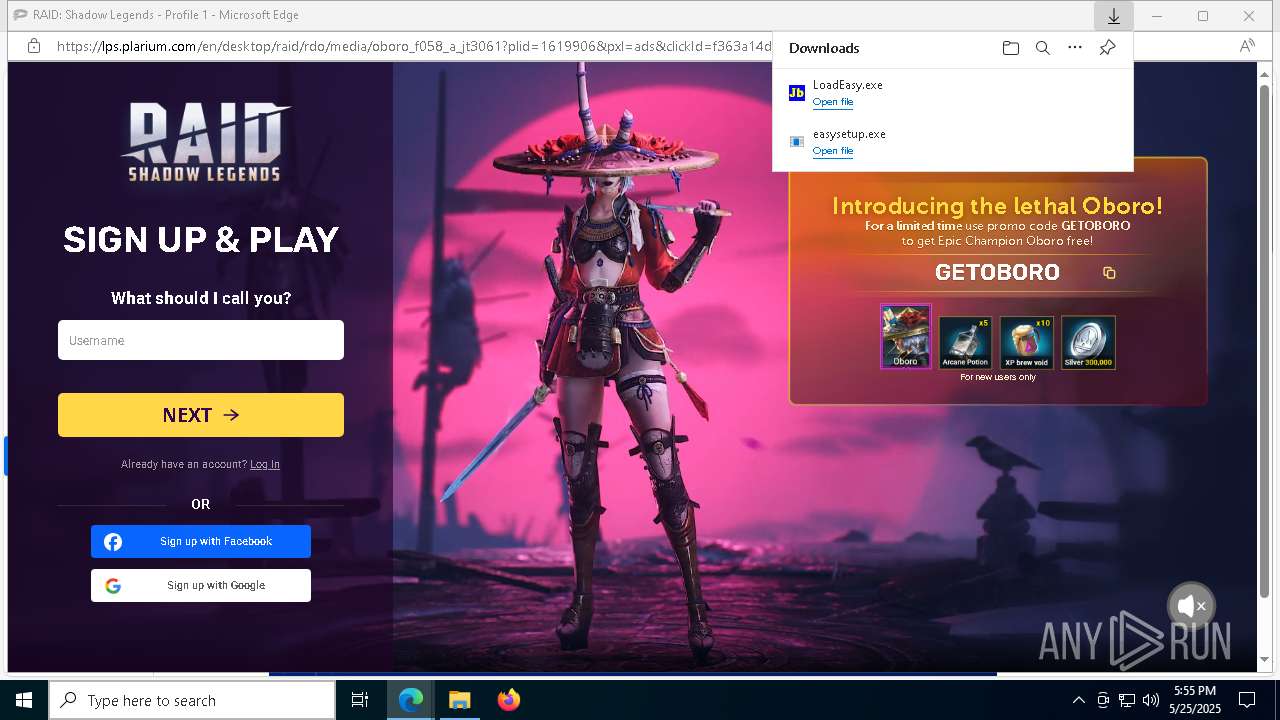1280x720 pixels.
Task: Click the address bar URL
Action: tap(414, 46)
